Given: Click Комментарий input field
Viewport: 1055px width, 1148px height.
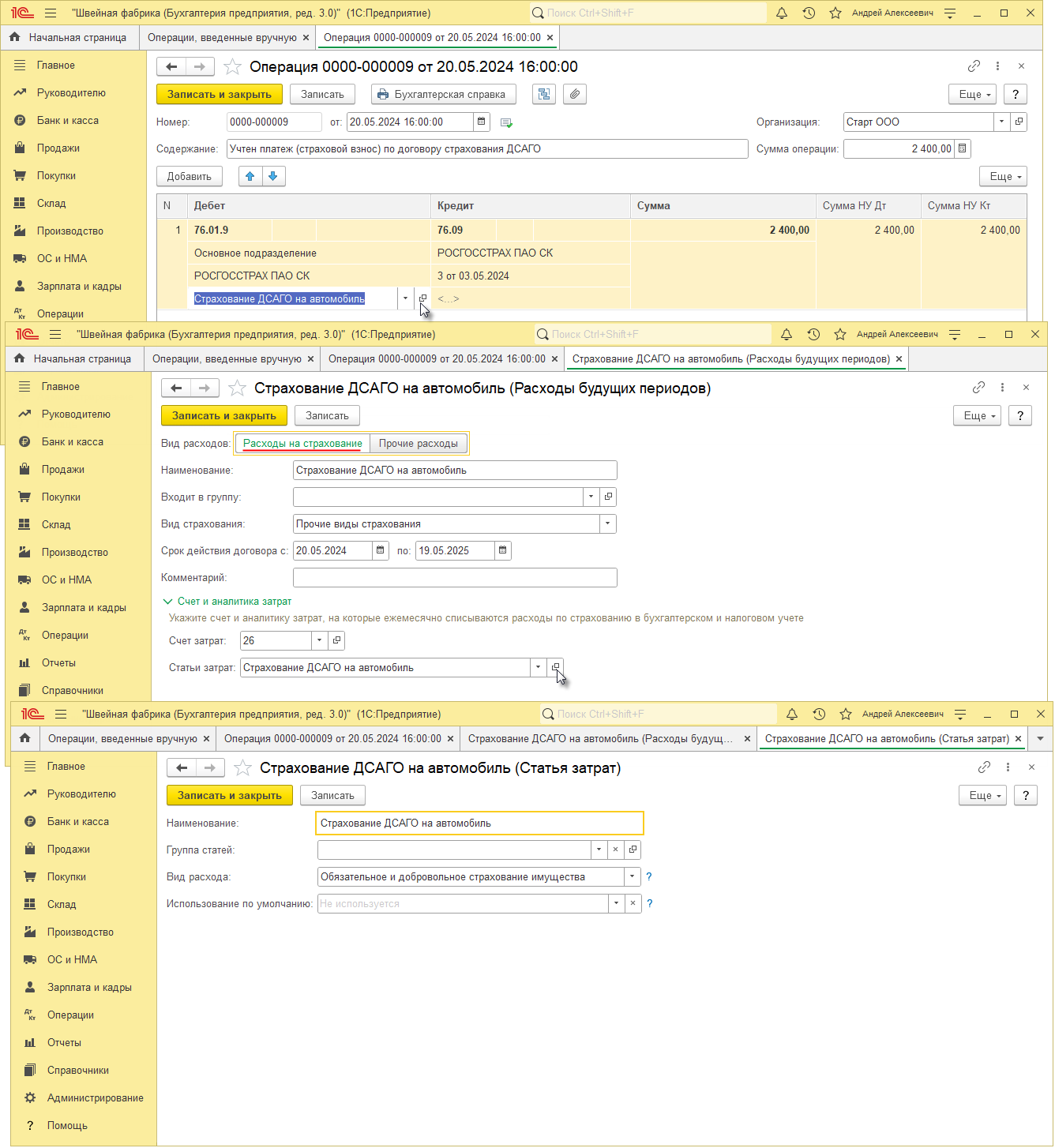Looking at the screenshot, I should tap(455, 577).
